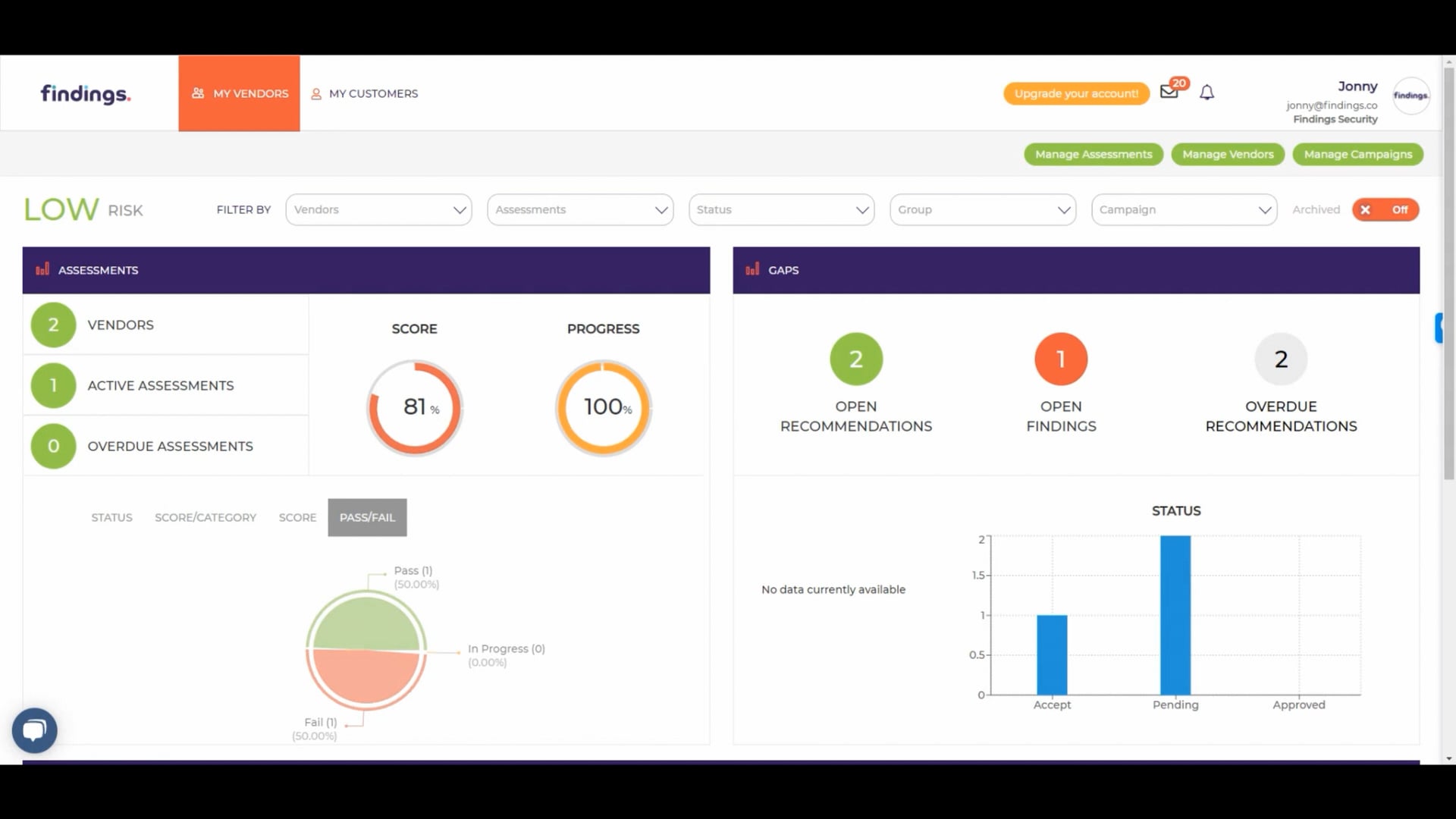Click the findings logo
This screenshot has height=819, width=1456.
coord(86,93)
